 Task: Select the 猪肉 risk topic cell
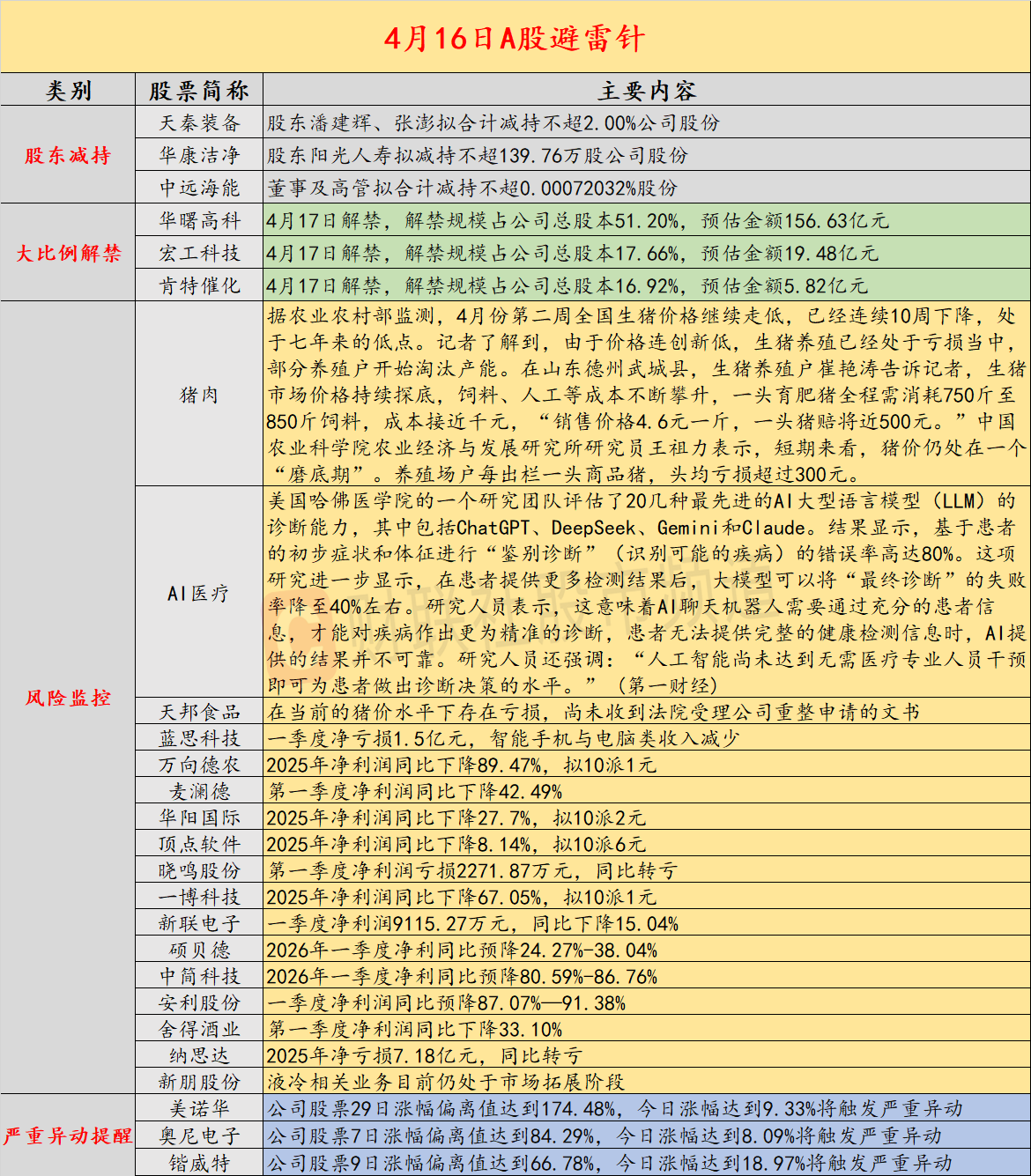click(199, 394)
